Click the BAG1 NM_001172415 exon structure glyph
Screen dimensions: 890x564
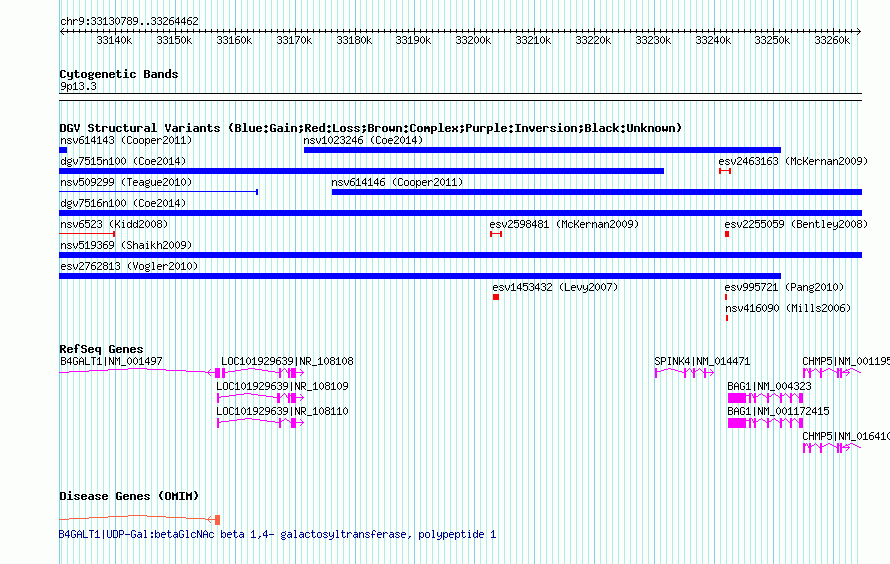pos(765,423)
